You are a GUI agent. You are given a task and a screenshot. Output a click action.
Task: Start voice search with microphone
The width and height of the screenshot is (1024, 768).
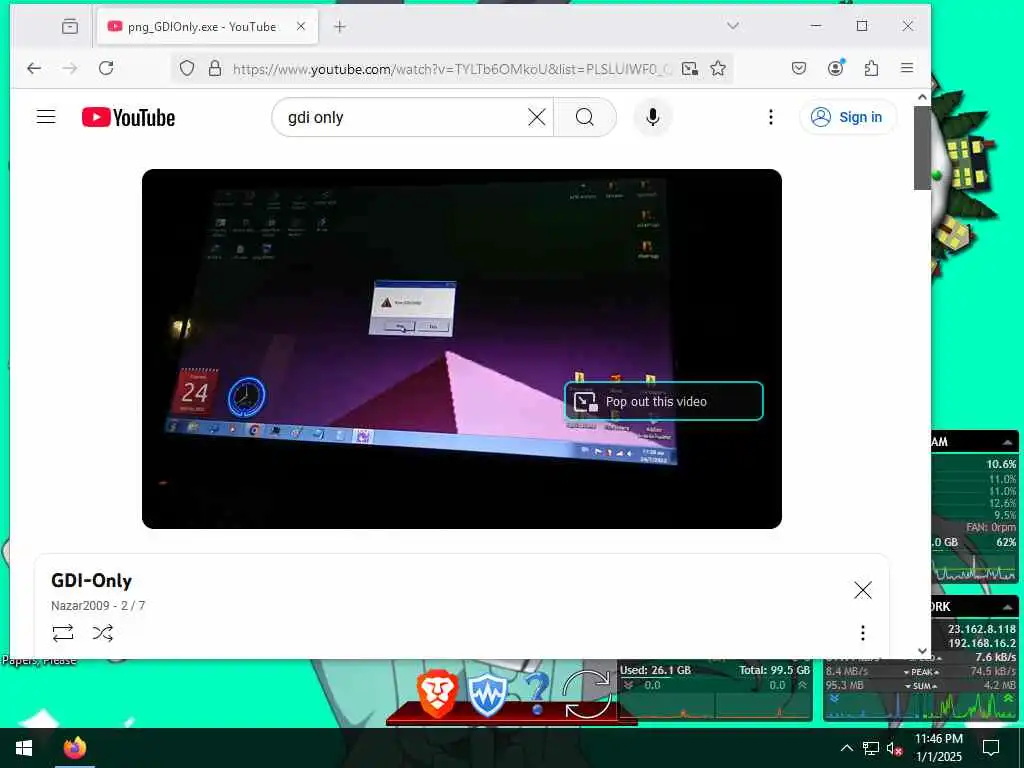[x=652, y=118]
